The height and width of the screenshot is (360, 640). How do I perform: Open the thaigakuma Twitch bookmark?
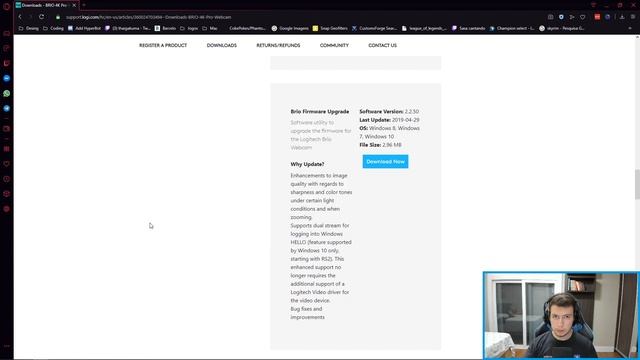point(128,28)
